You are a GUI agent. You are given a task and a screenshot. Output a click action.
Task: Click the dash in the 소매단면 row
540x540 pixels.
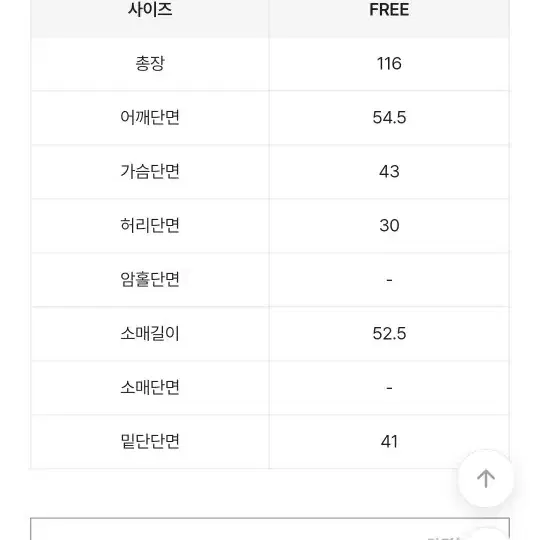tap(389, 388)
